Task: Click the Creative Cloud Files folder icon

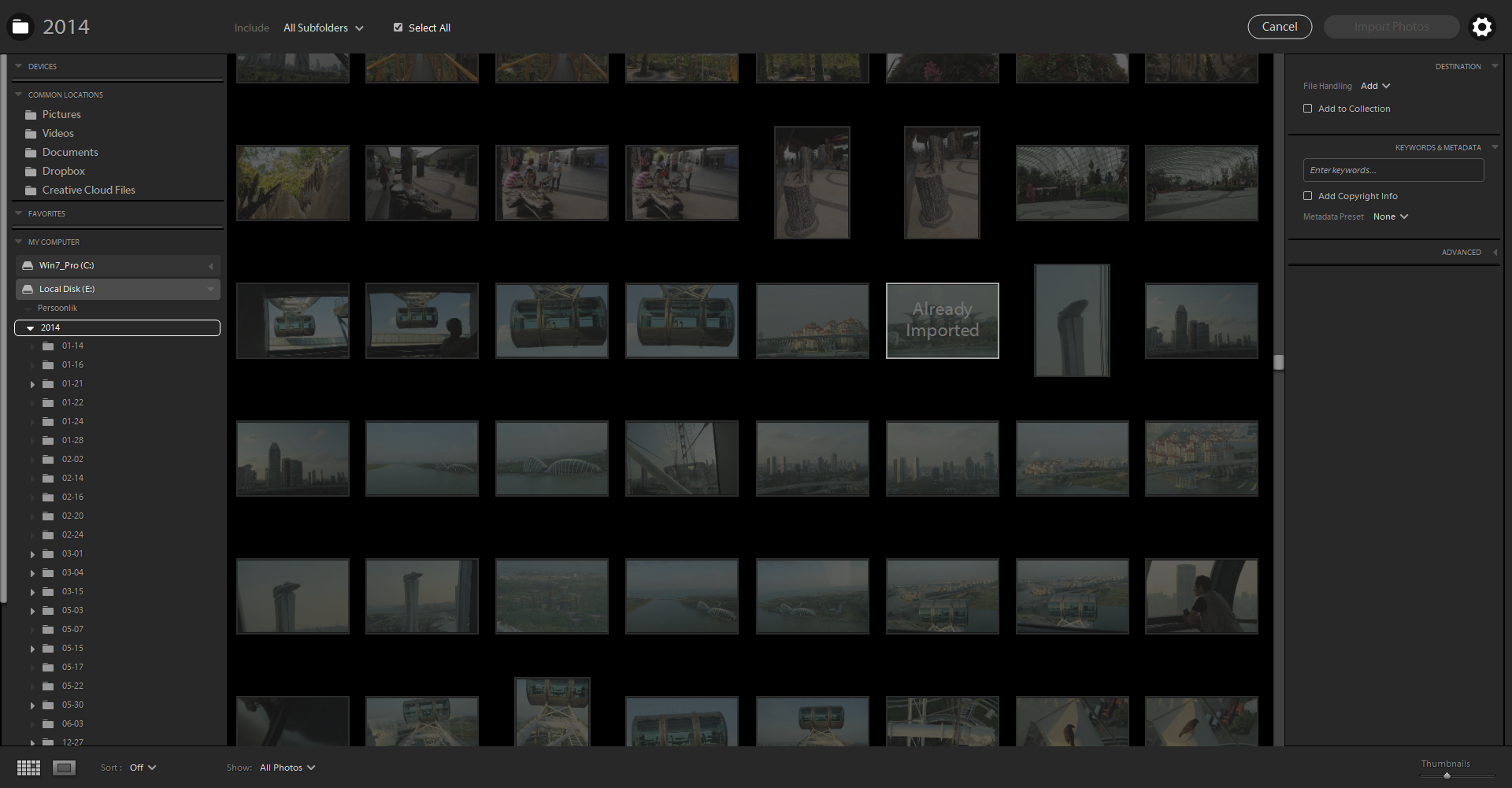Action: [x=31, y=191]
